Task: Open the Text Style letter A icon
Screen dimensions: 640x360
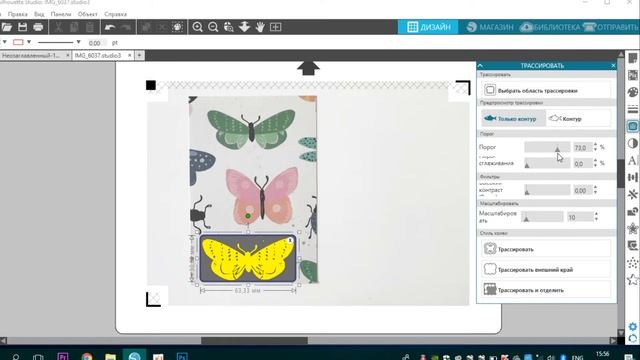Action: (x=633, y=160)
